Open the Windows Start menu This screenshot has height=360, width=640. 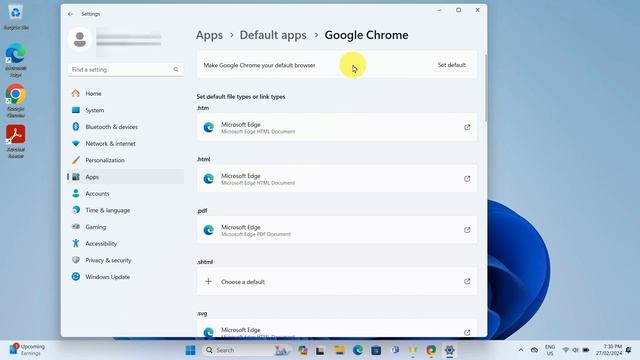tap(190, 350)
